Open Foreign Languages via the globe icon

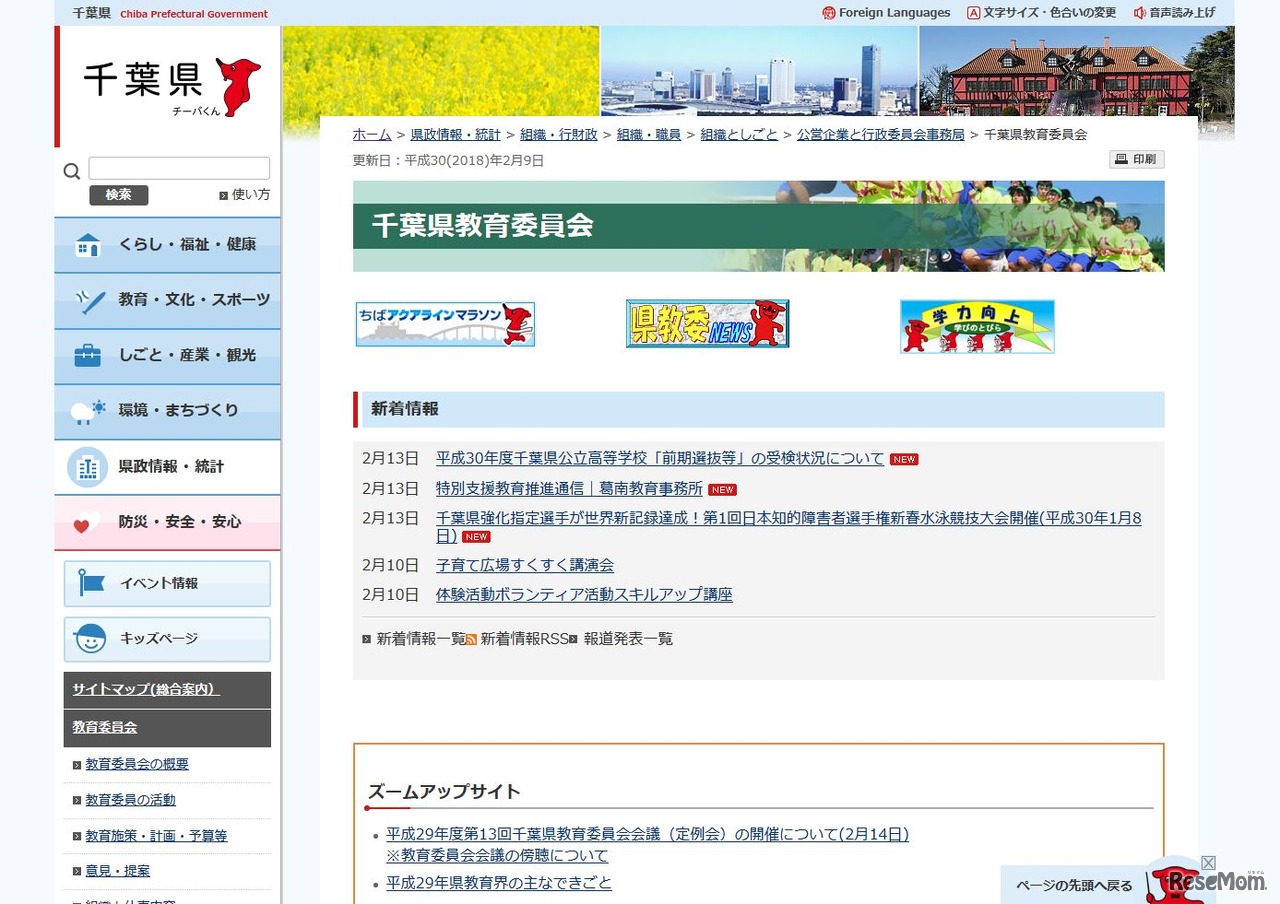tap(828, 13)
